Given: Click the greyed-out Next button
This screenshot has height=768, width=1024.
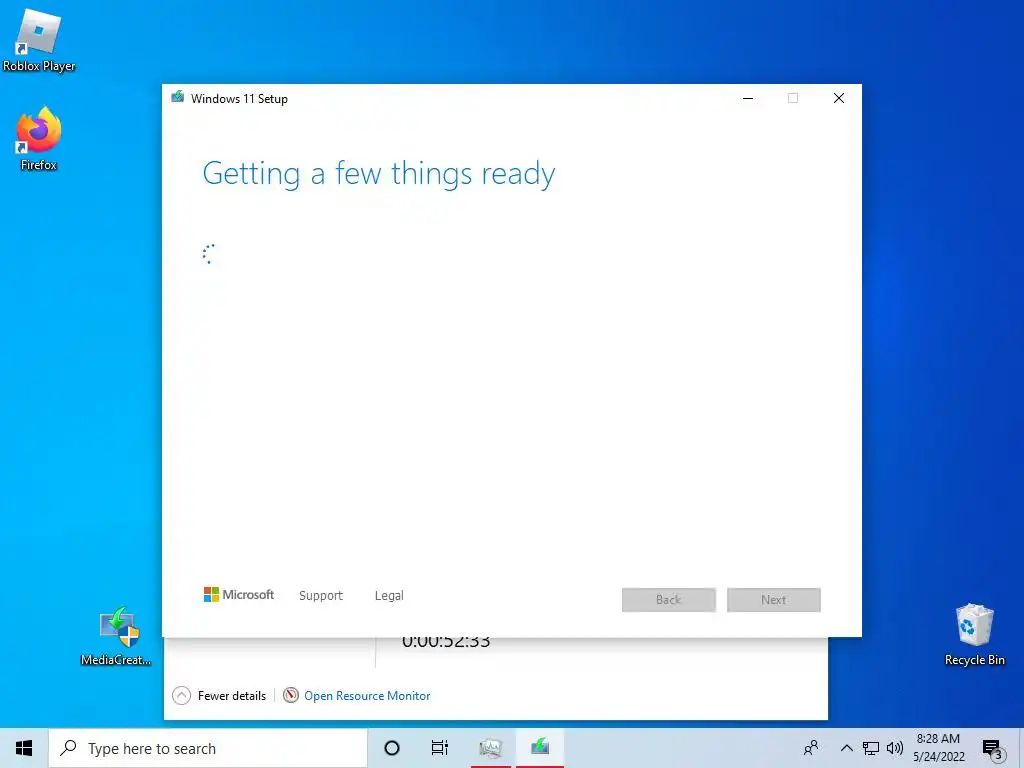Looking at the screenshot, I should [774, 600].
